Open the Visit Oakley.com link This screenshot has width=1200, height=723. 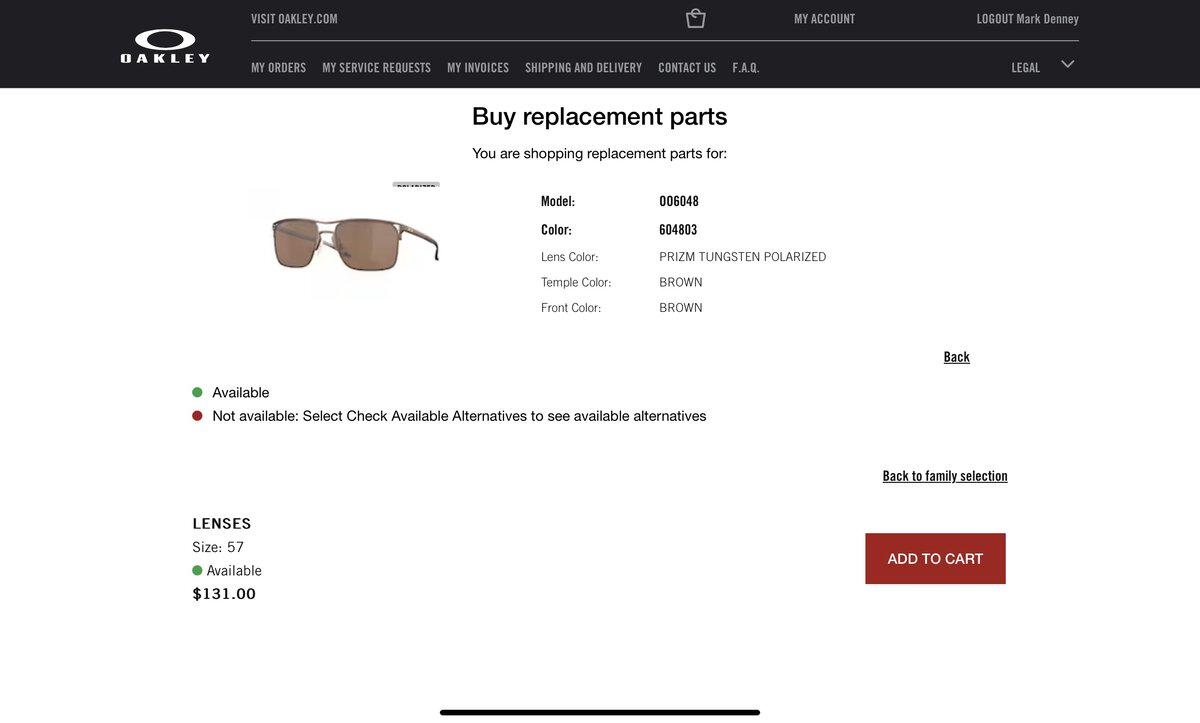(x=294, y=19)
